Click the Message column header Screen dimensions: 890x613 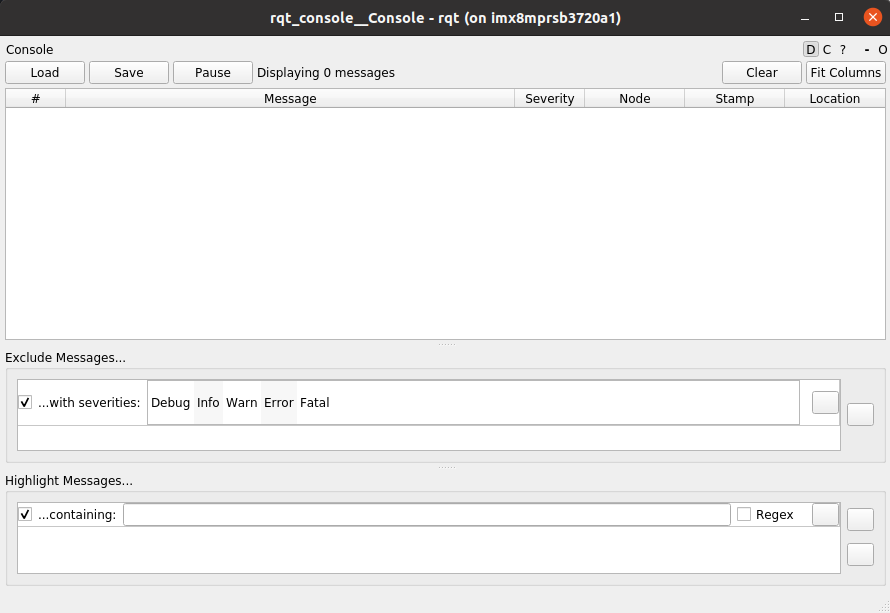(290, 98)
